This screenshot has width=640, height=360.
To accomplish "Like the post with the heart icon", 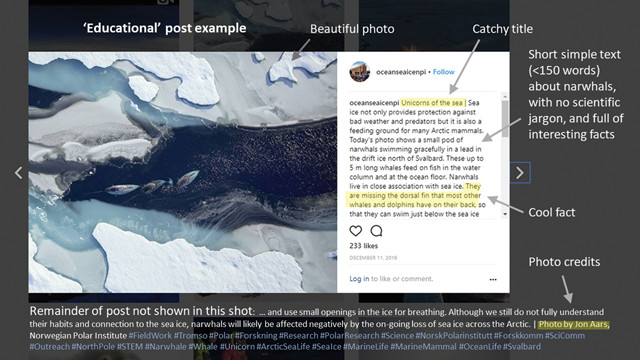I will coord(356,231).
